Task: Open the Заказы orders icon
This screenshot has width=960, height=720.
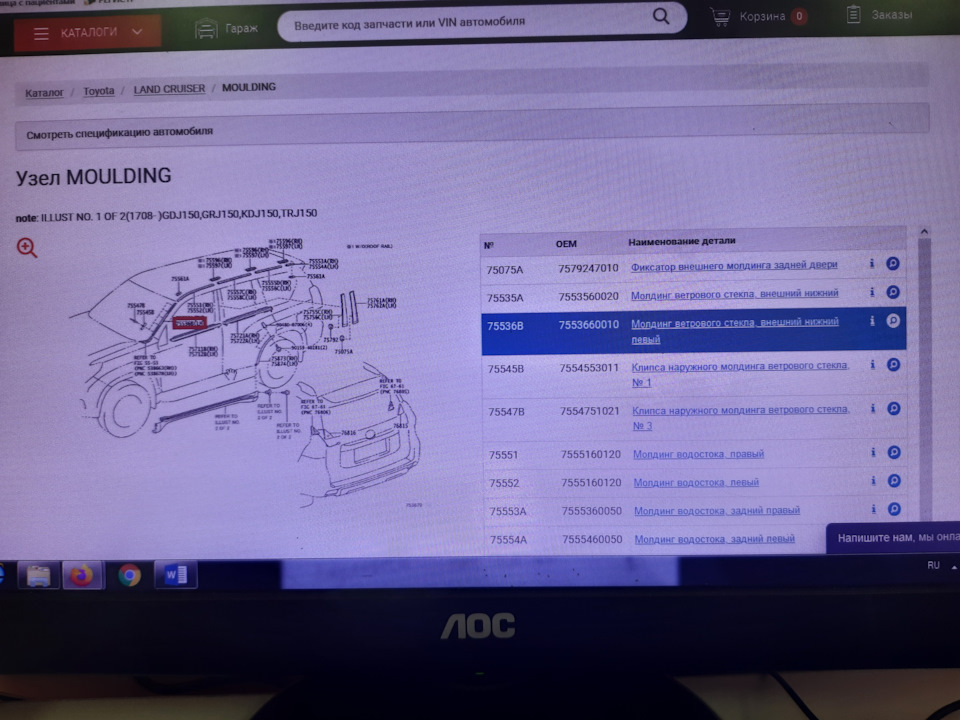Action: [854, 14]
